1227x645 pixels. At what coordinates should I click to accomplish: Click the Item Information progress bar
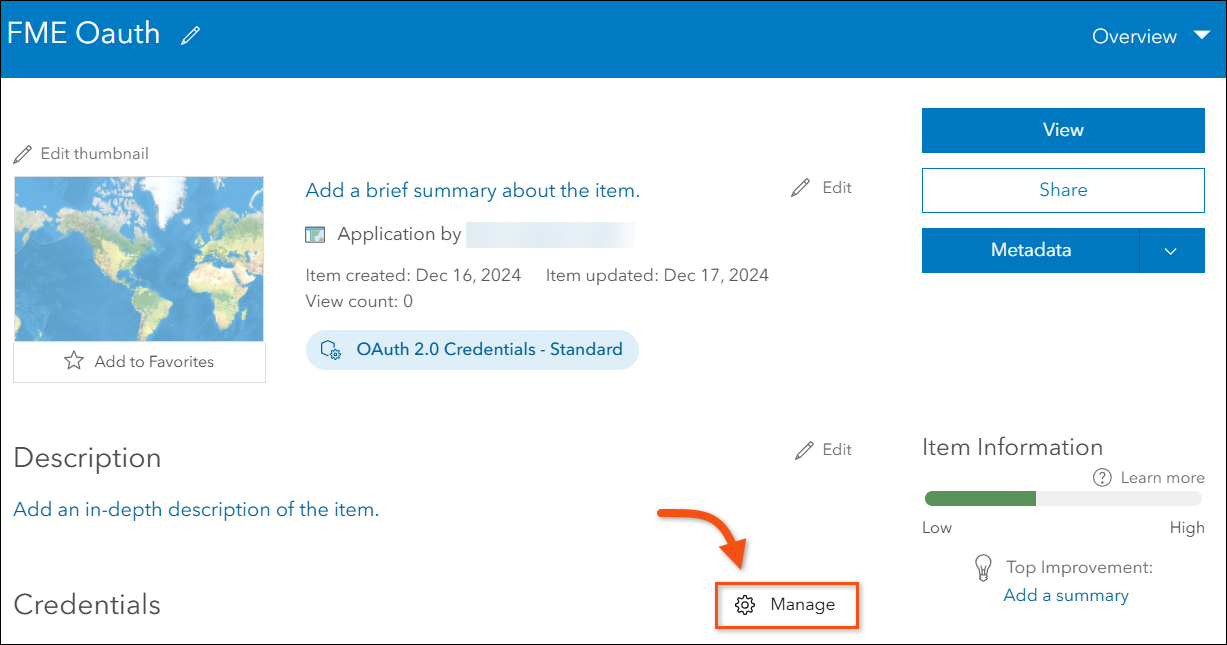(1064, 498)
